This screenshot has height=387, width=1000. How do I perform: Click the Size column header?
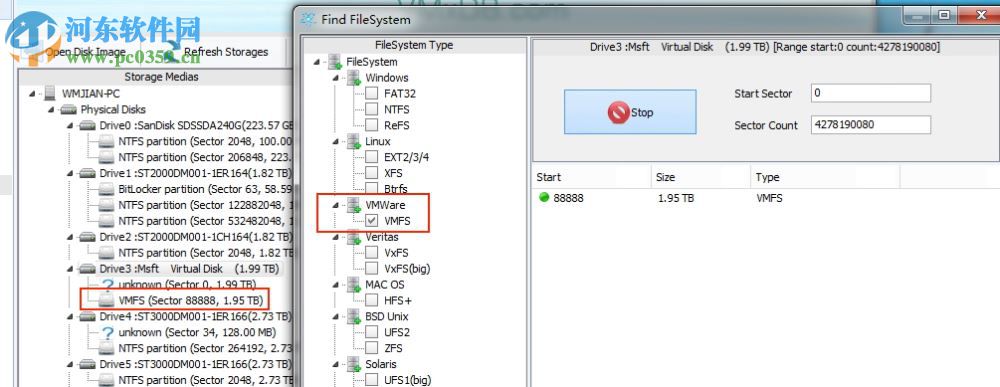click(701, 177)
